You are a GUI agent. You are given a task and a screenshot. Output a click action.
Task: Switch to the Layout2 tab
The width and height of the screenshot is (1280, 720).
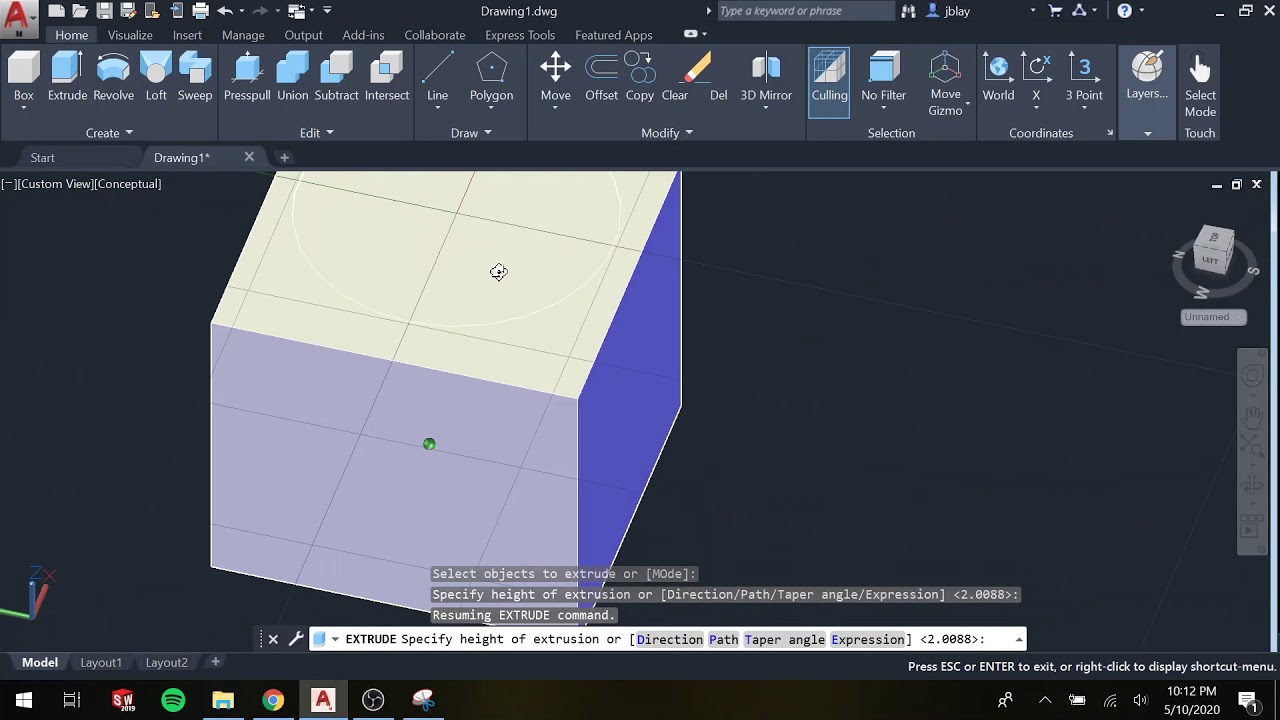pos(166,663)
